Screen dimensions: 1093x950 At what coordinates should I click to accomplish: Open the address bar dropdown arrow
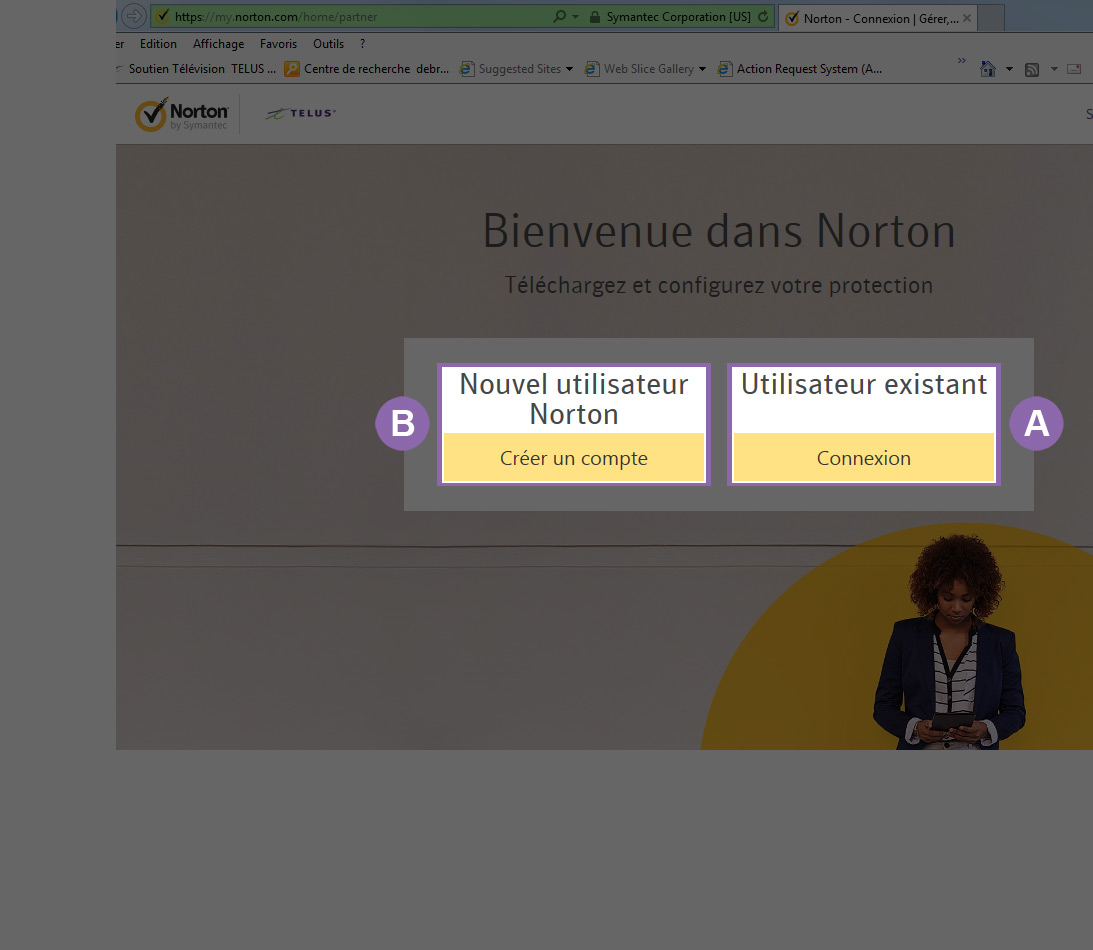pos(576,17)
